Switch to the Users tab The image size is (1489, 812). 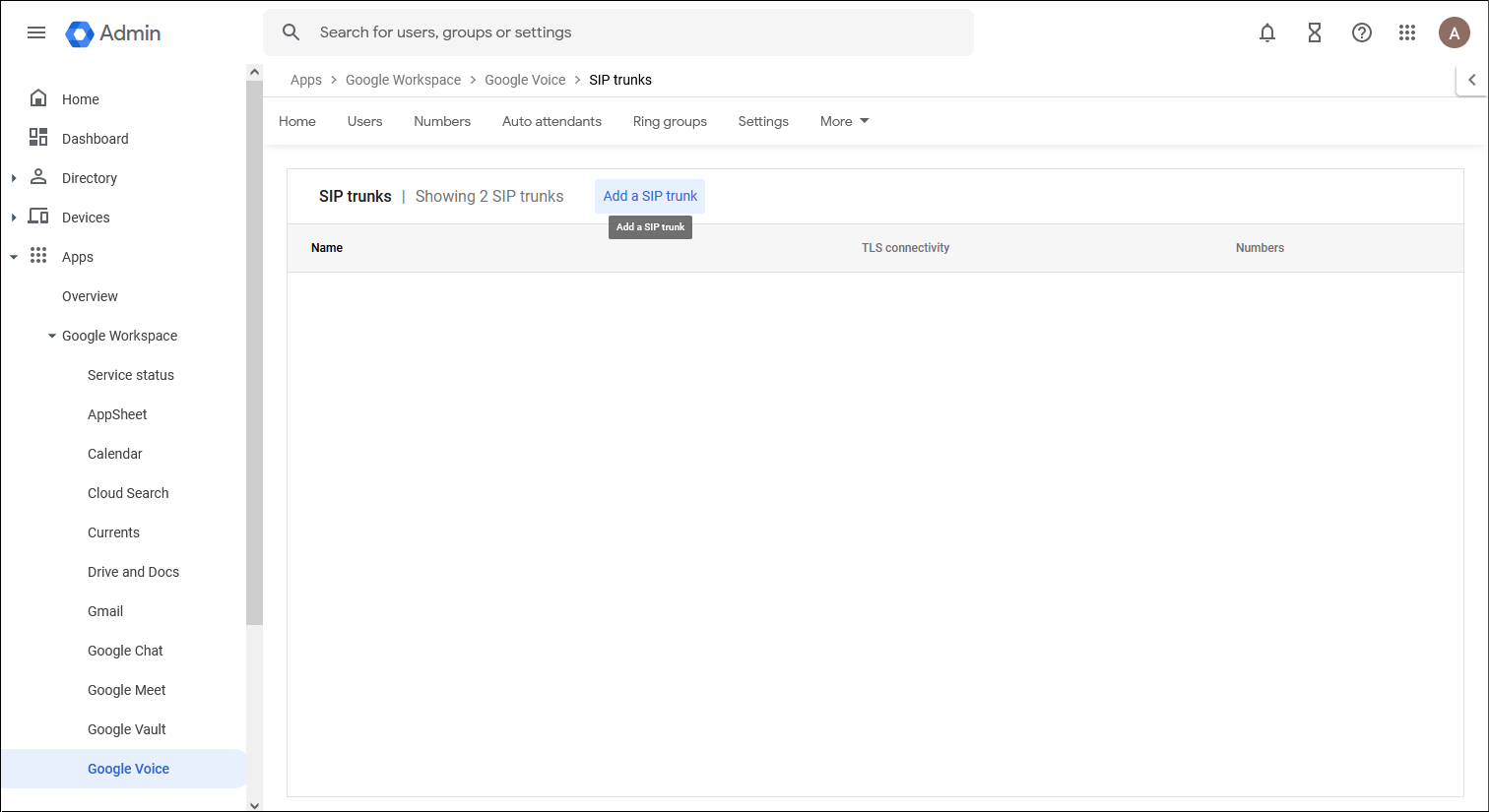point(364,121)
